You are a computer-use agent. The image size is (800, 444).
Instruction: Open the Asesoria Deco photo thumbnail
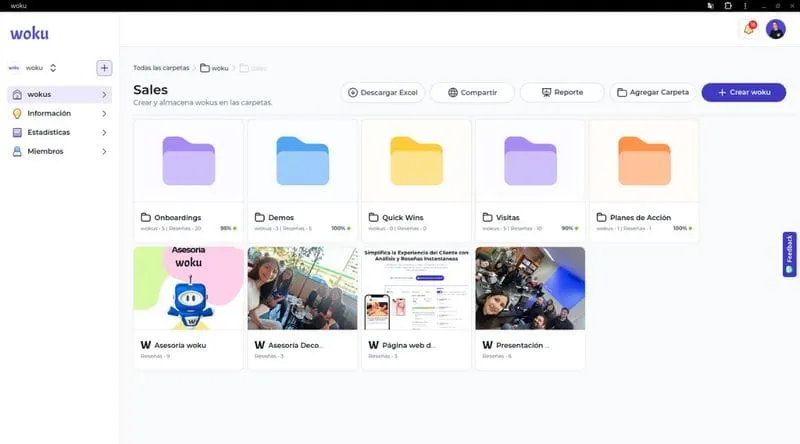tap(303, 288)
